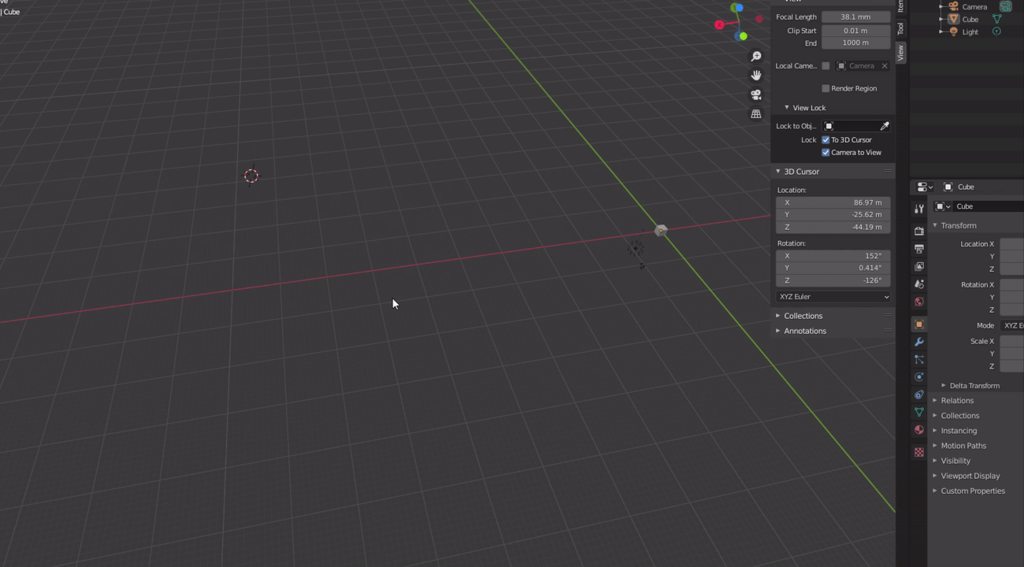
Task: Open the View Layer properties tab icon
Action: (919, 267)
